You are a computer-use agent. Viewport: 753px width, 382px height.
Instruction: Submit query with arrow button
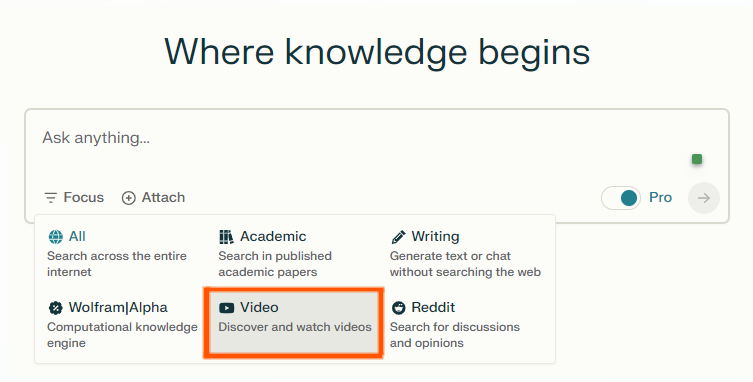click(704, 198)
